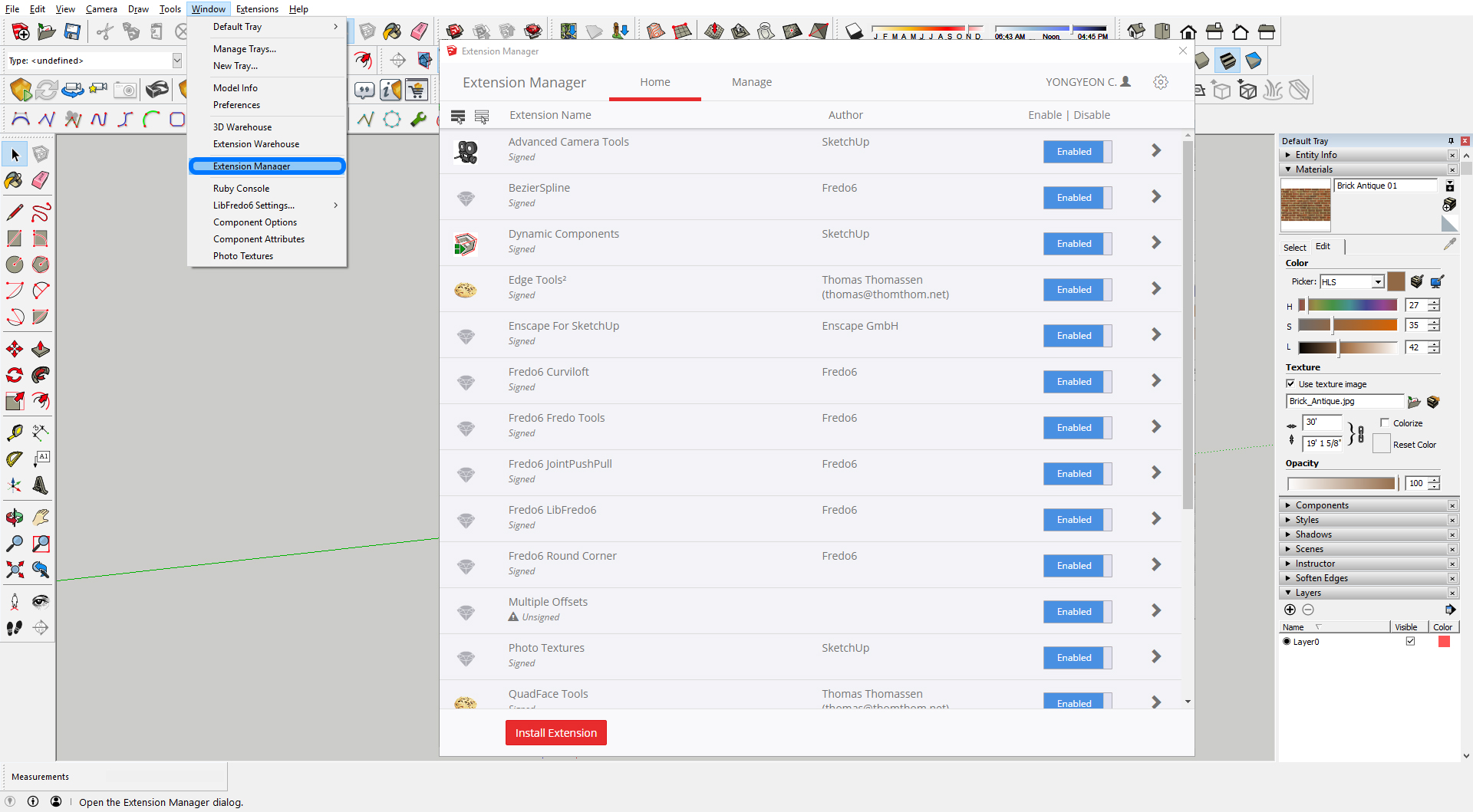The height and width of the screenshot is (812, 1473).
Task: Activate the Orbit tool
Action: [x=15, y=518]
